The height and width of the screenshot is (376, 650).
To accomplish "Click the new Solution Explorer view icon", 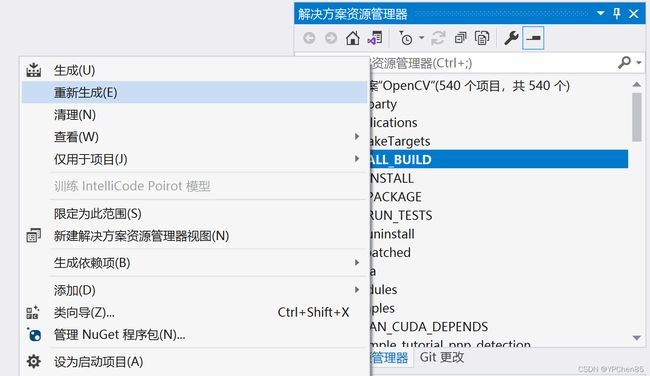I will click(x=34, y=235).
